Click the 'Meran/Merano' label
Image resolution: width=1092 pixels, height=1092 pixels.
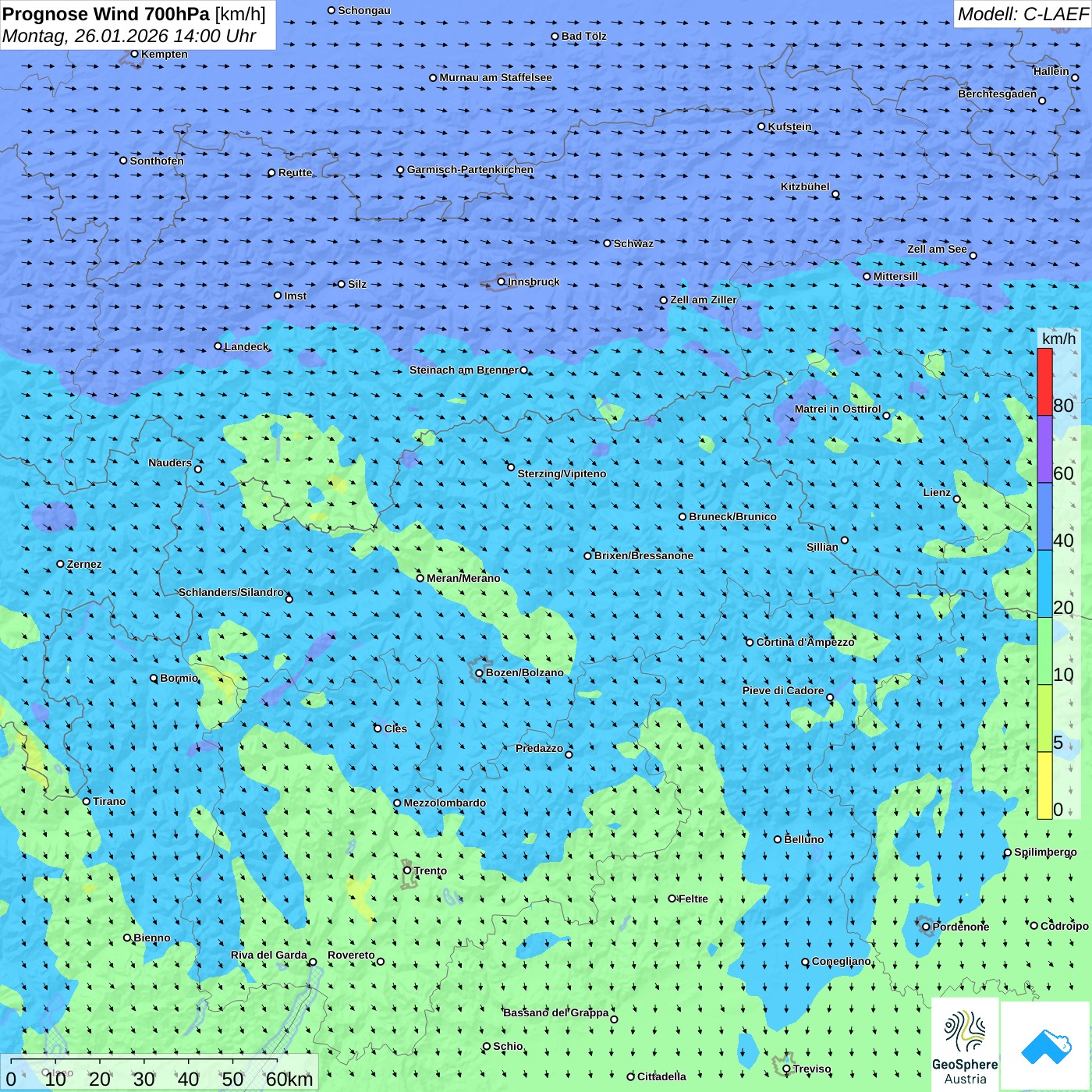click(x=464, y=578)
